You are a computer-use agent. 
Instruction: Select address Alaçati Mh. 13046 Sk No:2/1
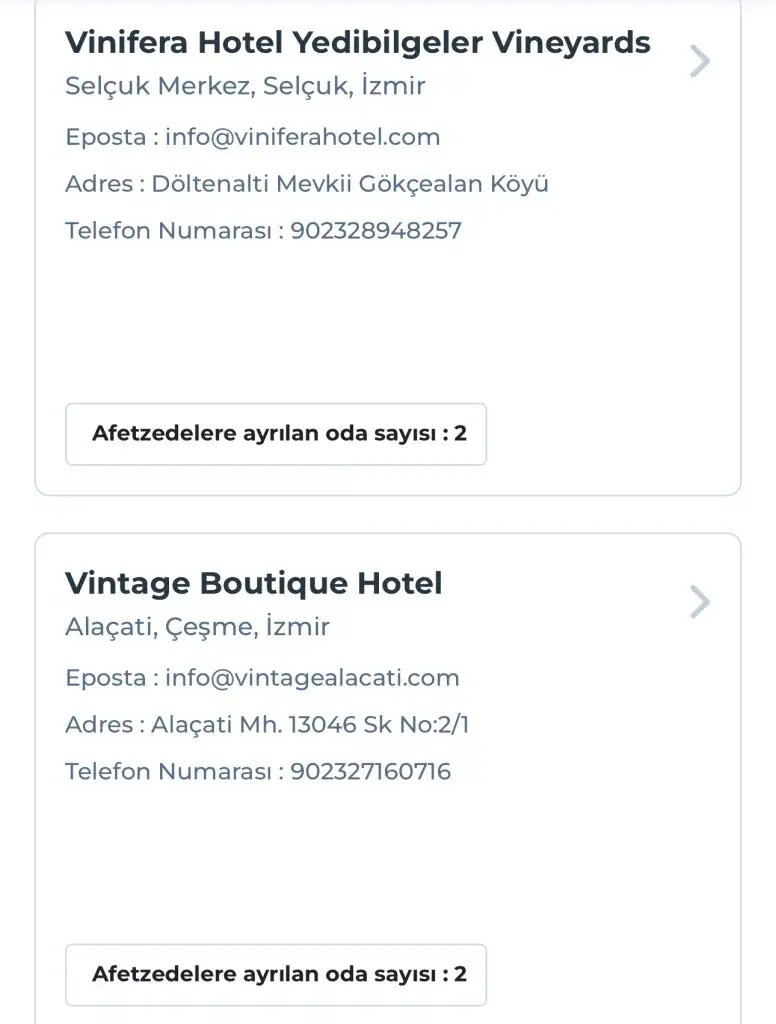coord(309,725)
